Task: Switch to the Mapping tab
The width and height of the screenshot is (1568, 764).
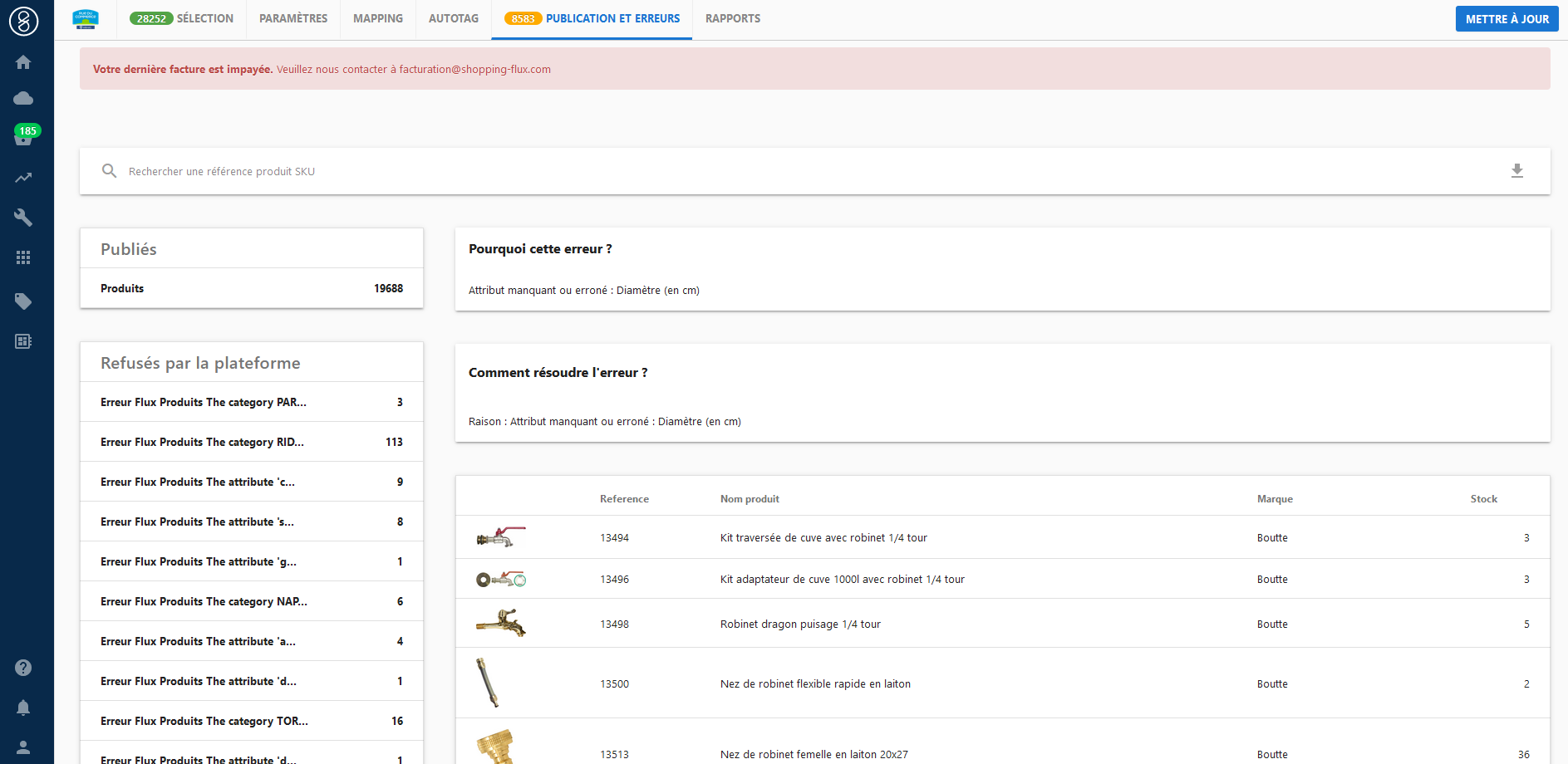Action: point(378,18)
